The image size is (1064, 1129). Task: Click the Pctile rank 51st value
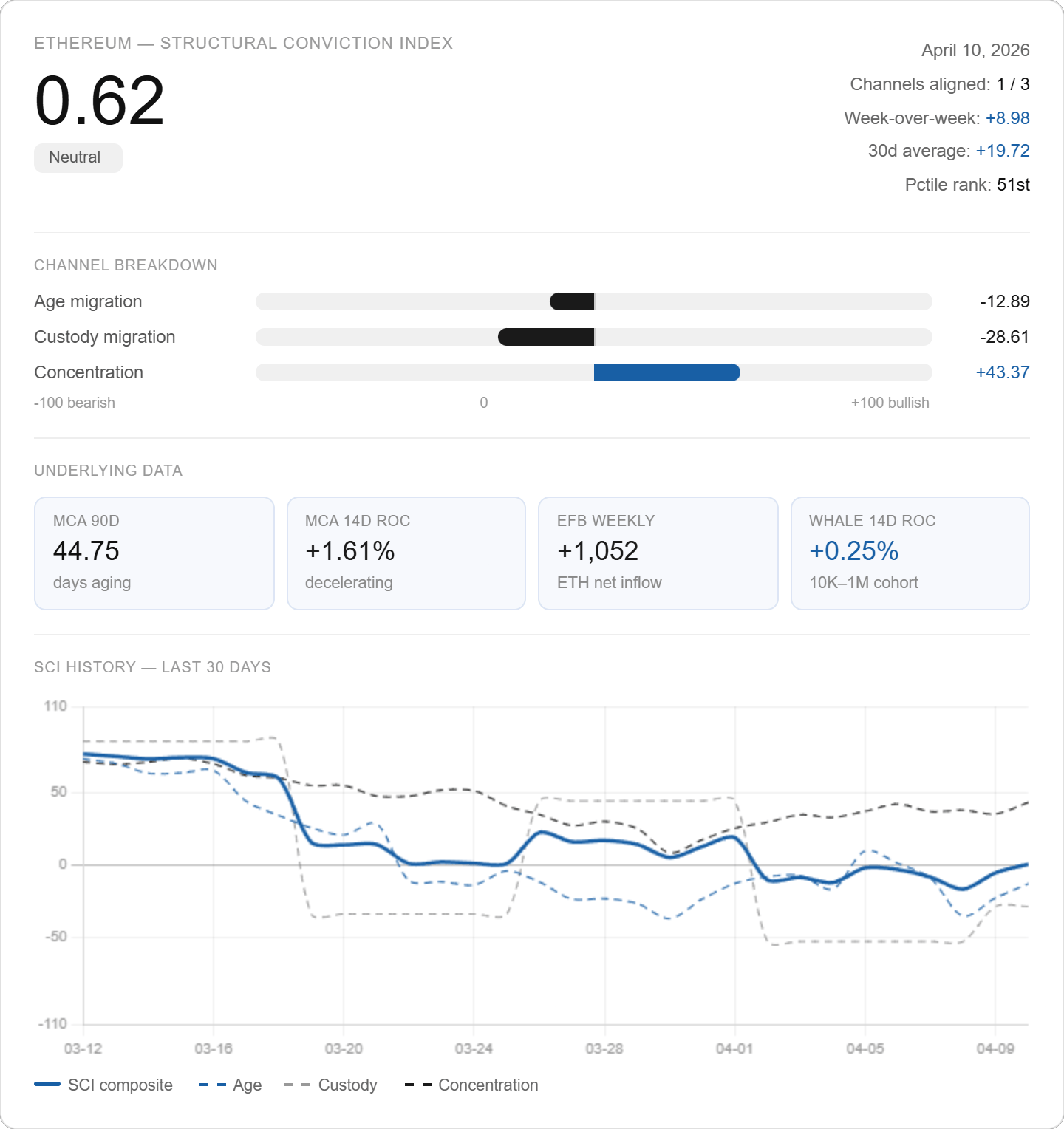tap(1013, 185)
